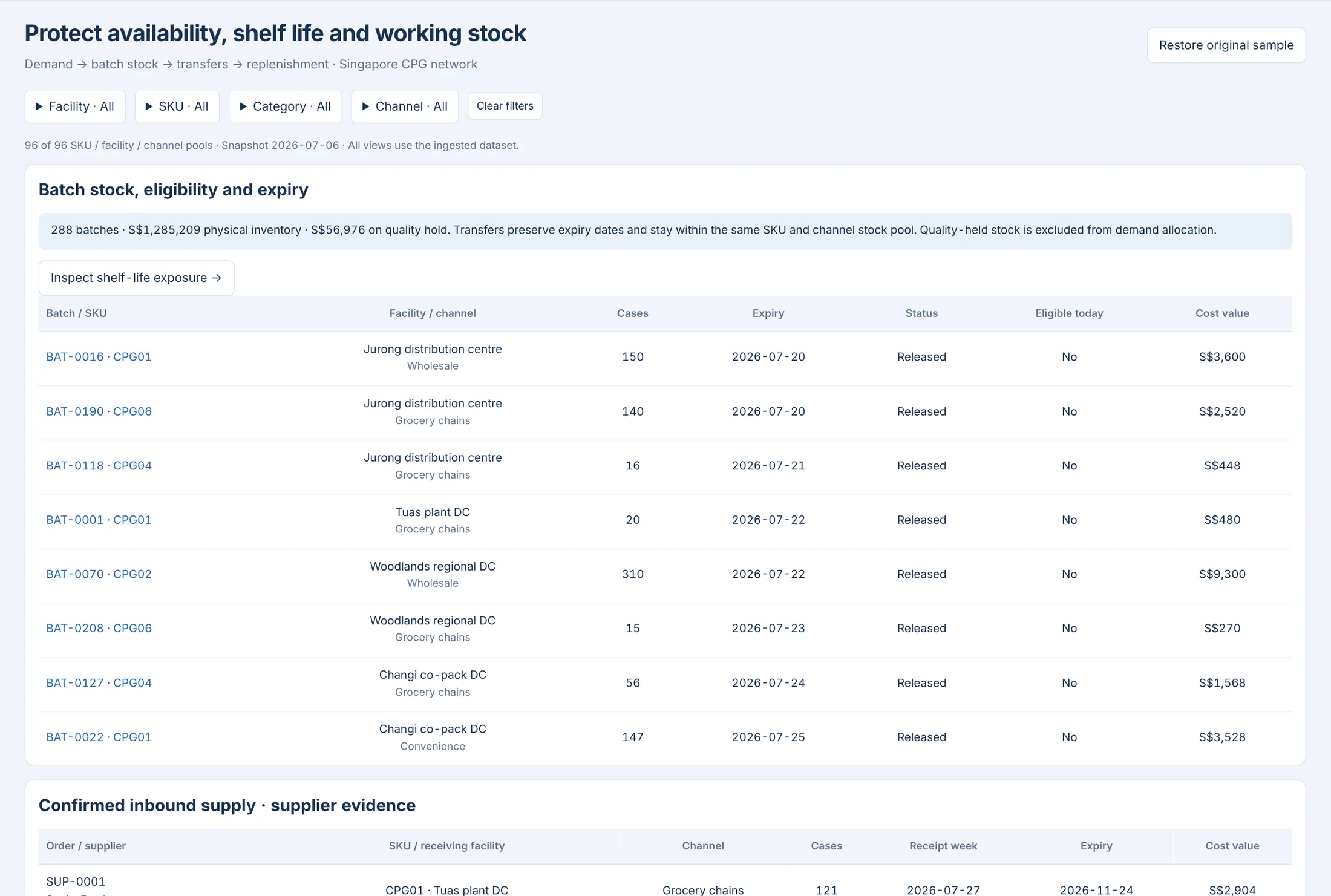
Task: Click CPG01 · Tuas plant DC cell
Action: 446,890
